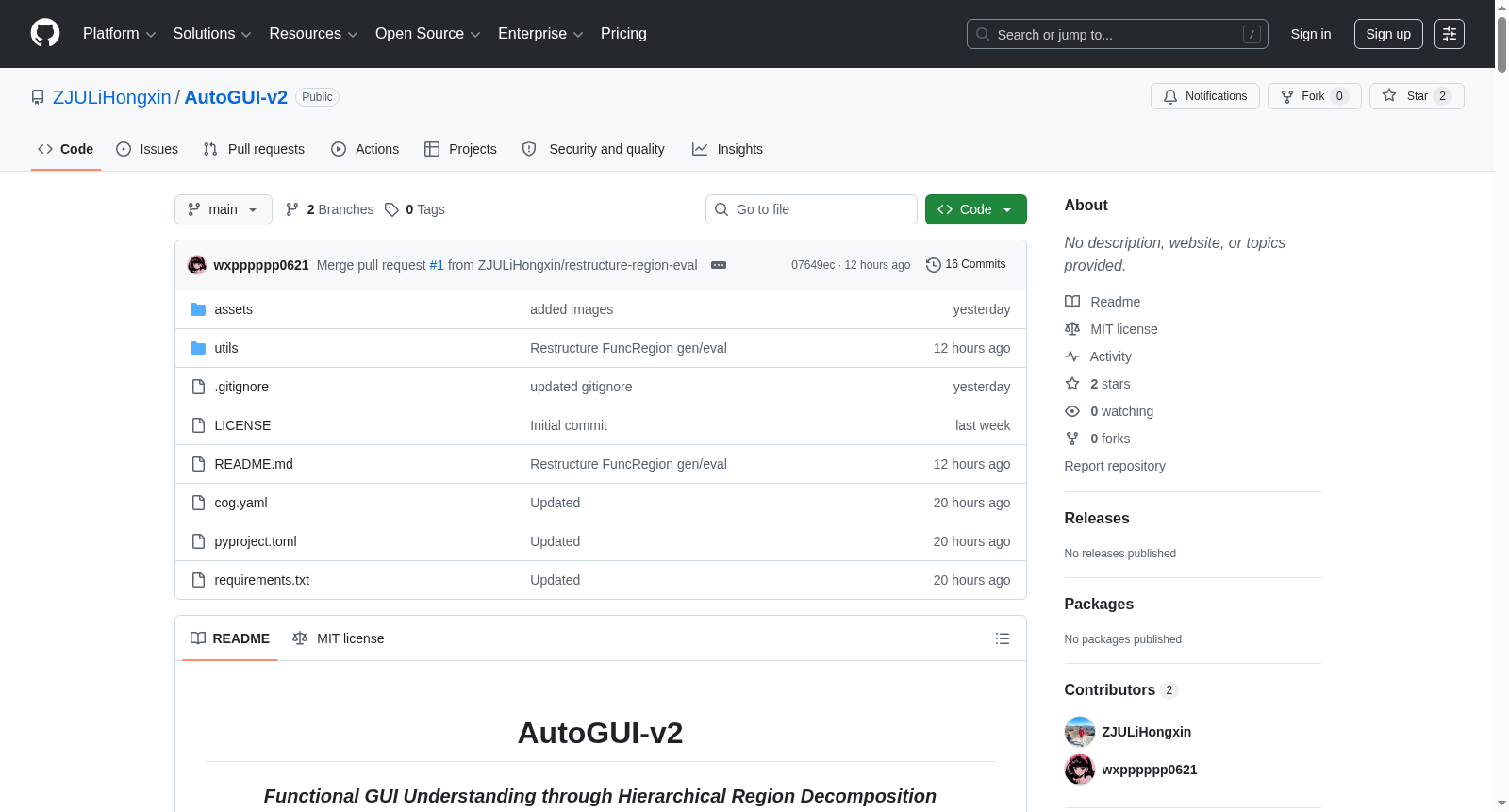Image resolution: width=1509 pixels, height=812 pixels.
Task: Click the pulse icon beside Activity
Action: click(x=1072, y=356)
